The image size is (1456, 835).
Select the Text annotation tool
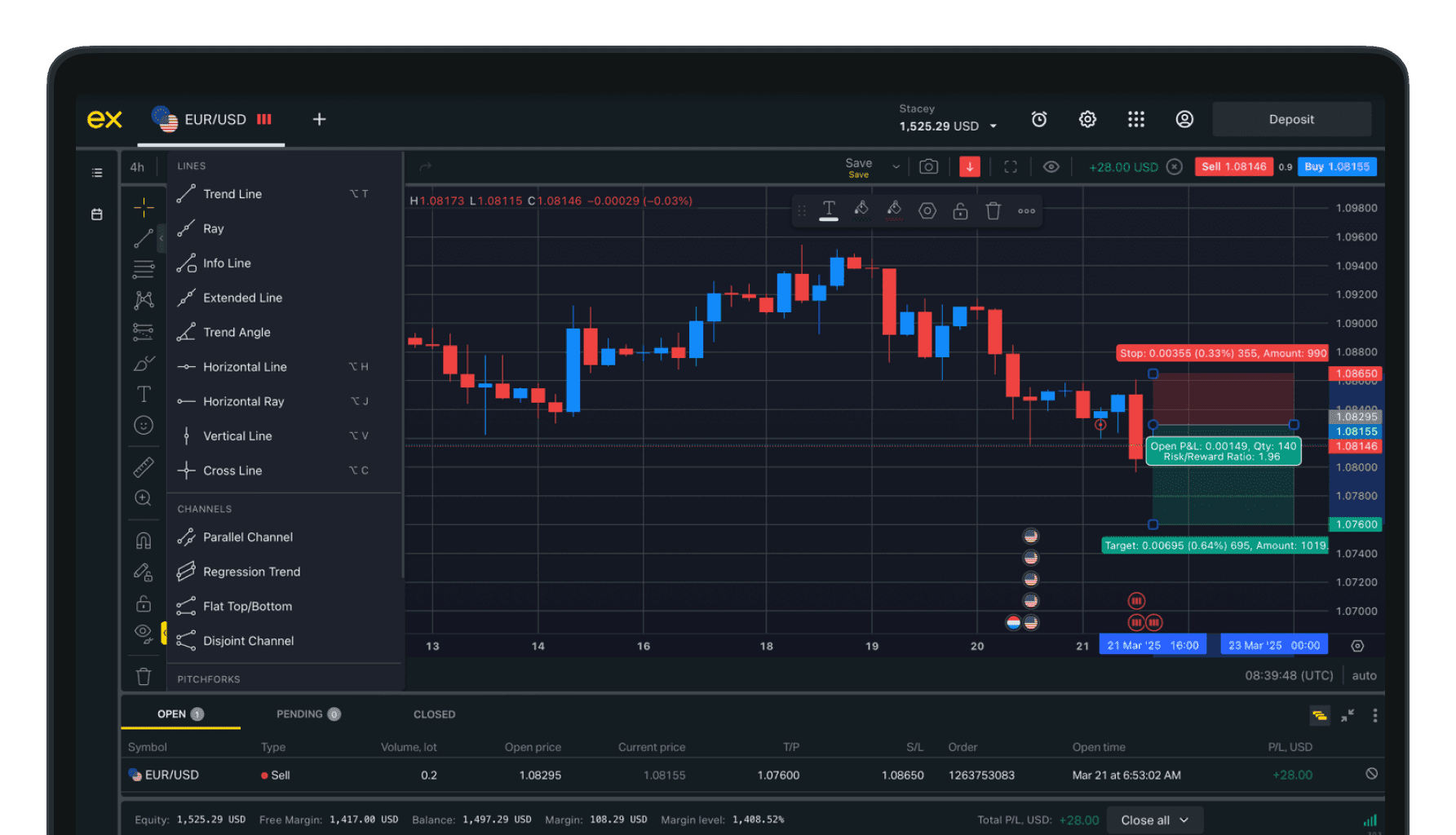143,393
